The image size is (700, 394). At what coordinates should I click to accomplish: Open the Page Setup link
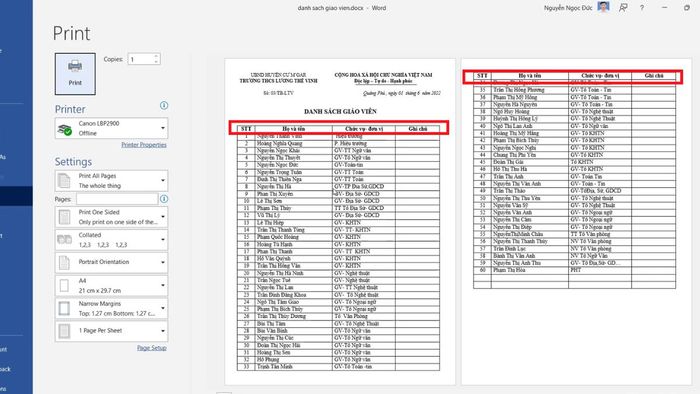(x=151, y=348)
